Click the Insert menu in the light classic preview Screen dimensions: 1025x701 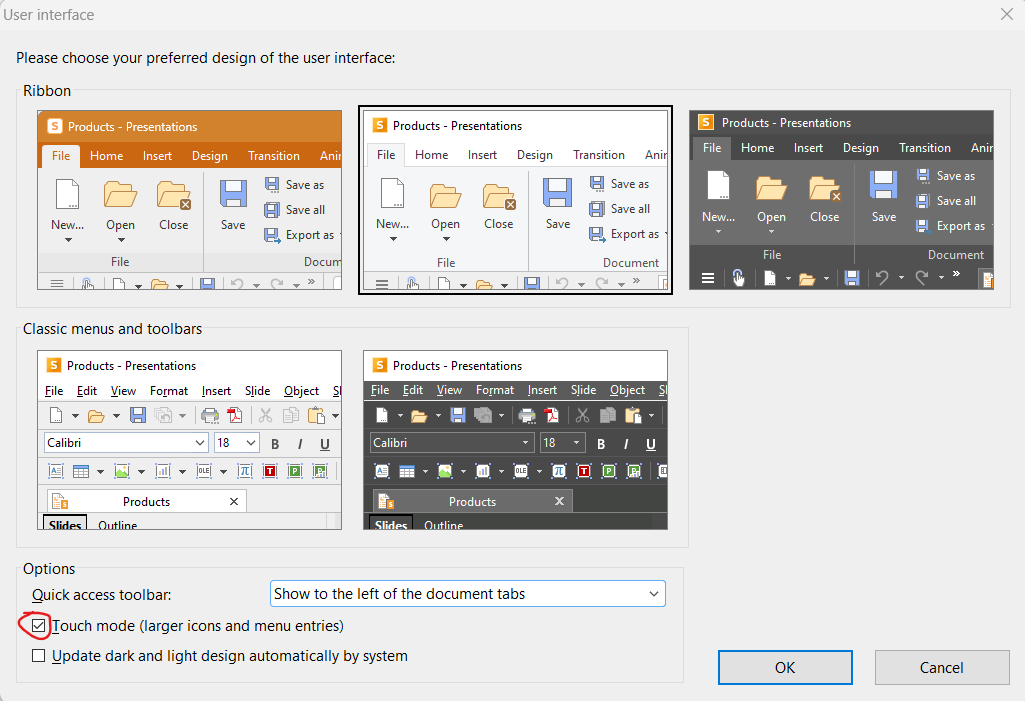point(216,391)
